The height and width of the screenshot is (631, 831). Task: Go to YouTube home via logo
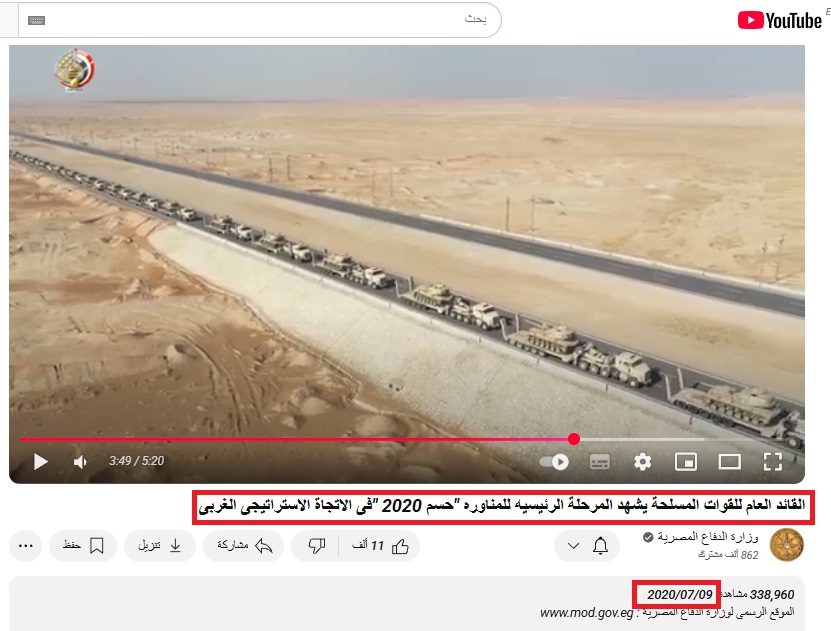tap(779, 20)
